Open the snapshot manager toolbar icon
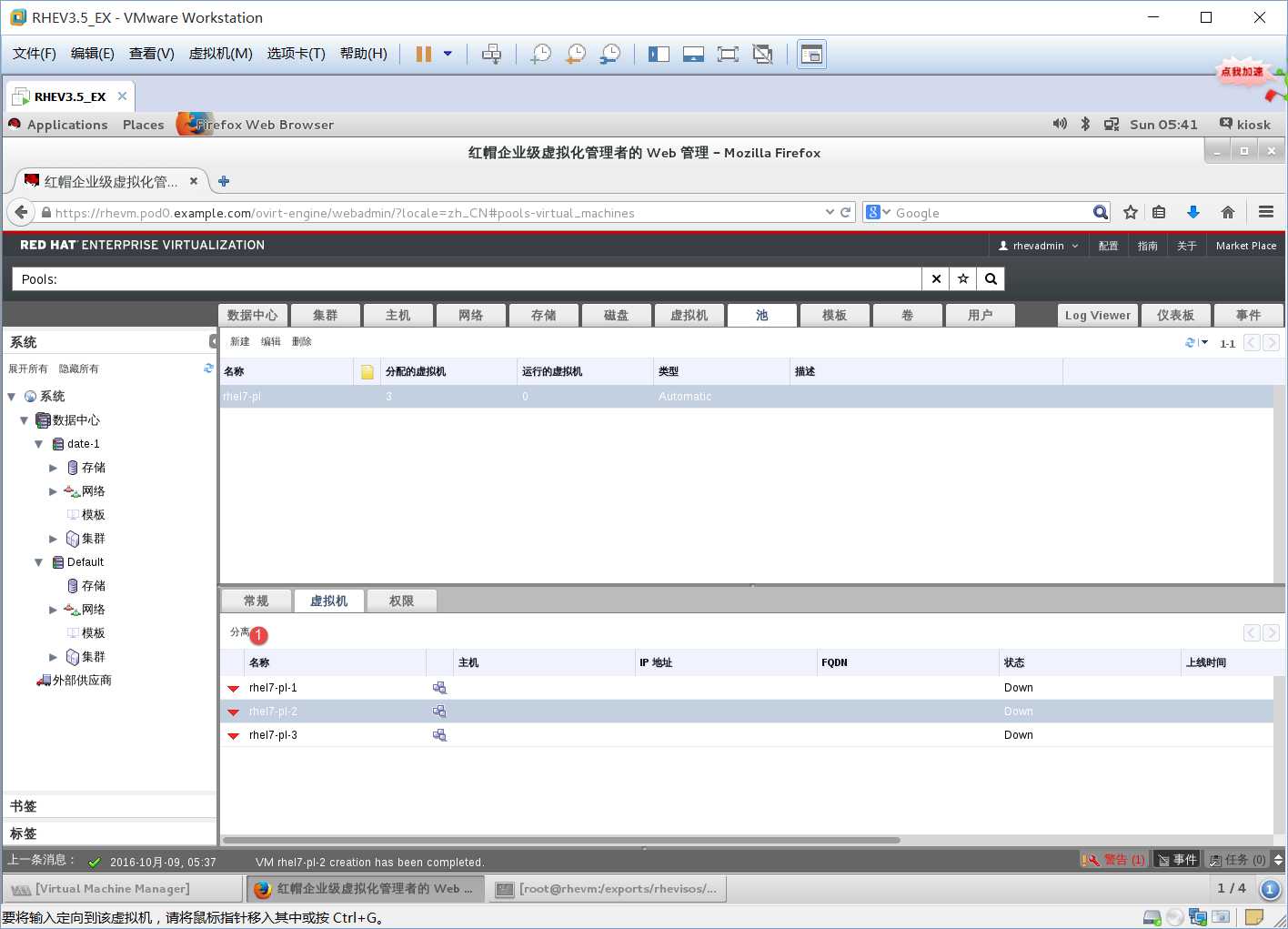 tap(610, 55)
